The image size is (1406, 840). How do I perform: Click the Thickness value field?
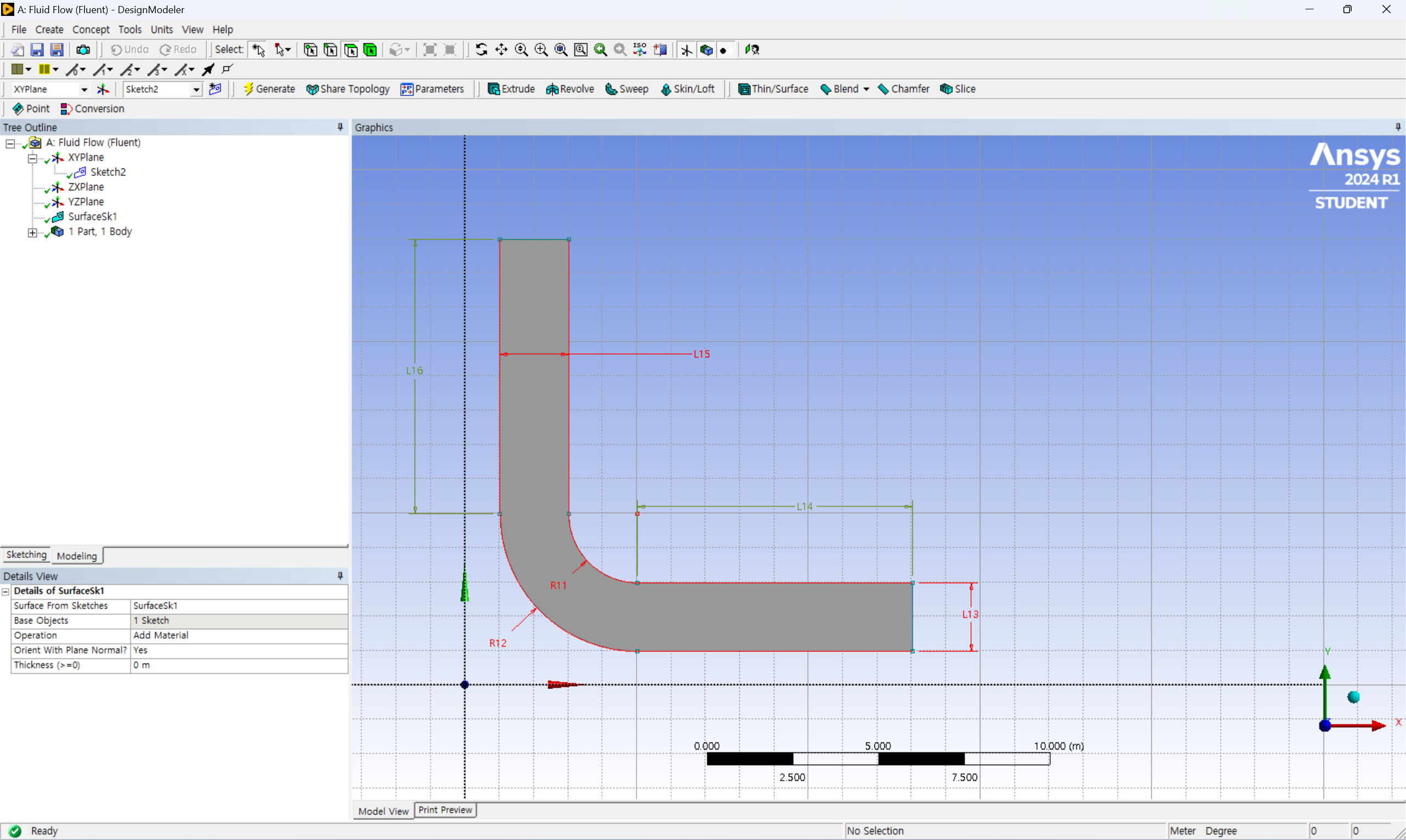pos(239,665)
